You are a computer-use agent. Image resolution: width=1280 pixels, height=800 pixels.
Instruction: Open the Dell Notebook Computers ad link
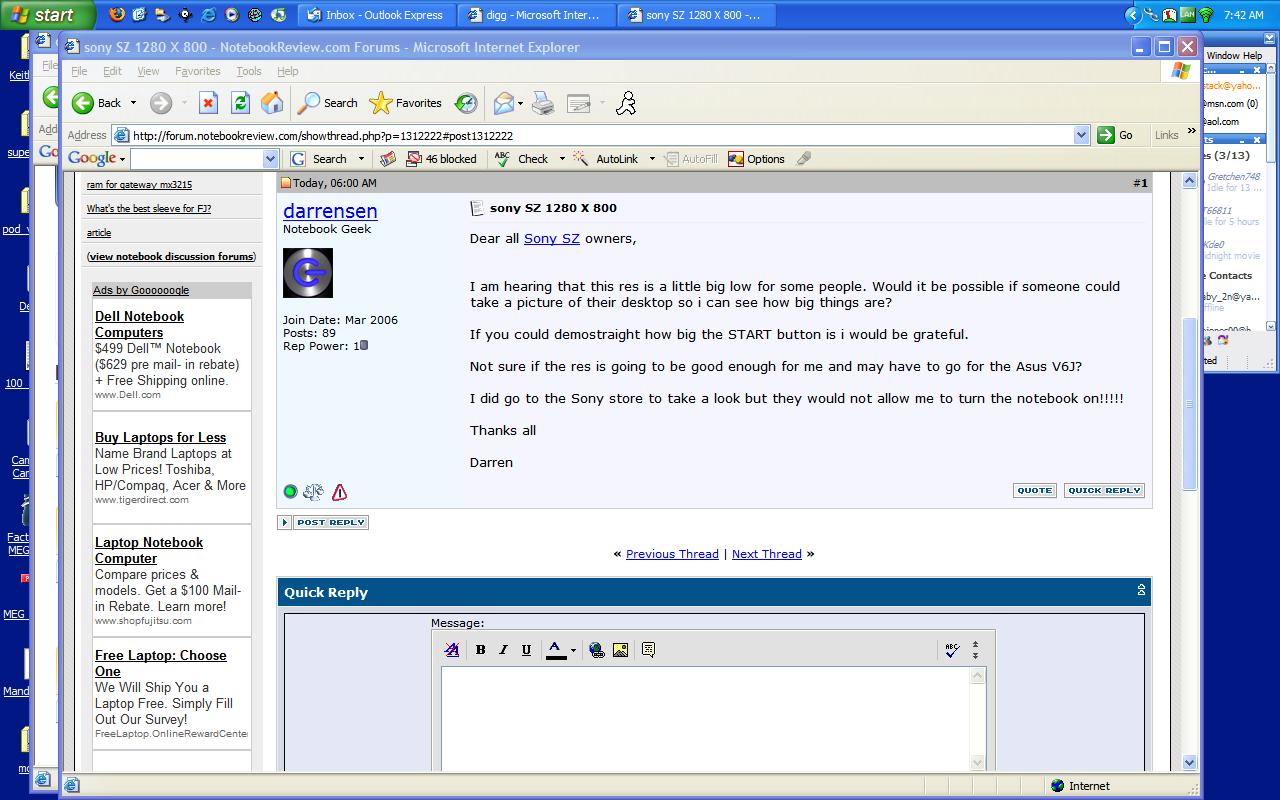pyautogui.click(x=139, y=324)
